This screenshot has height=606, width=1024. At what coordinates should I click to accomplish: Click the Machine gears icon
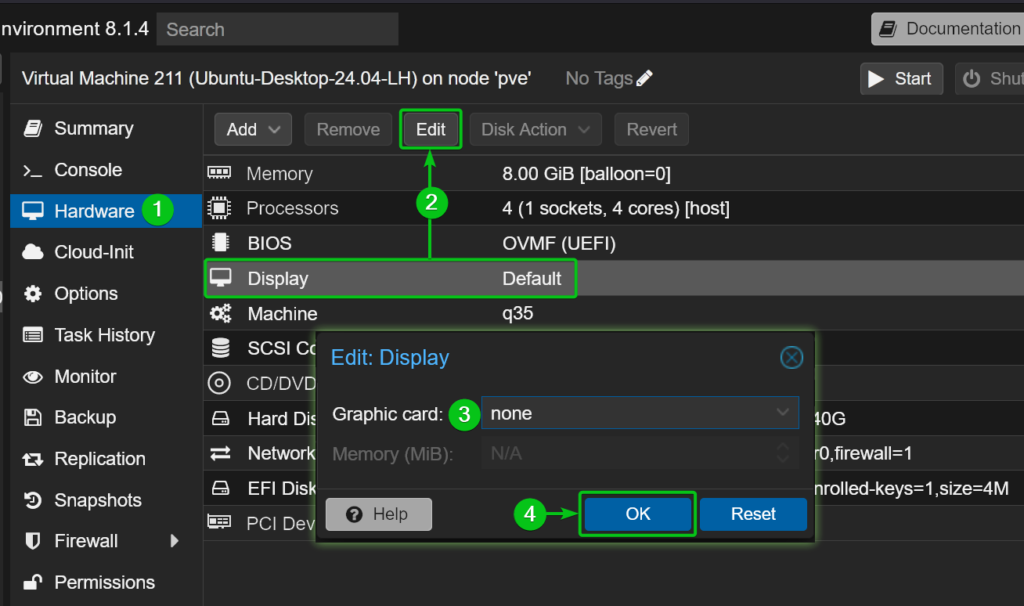[221, 313]
